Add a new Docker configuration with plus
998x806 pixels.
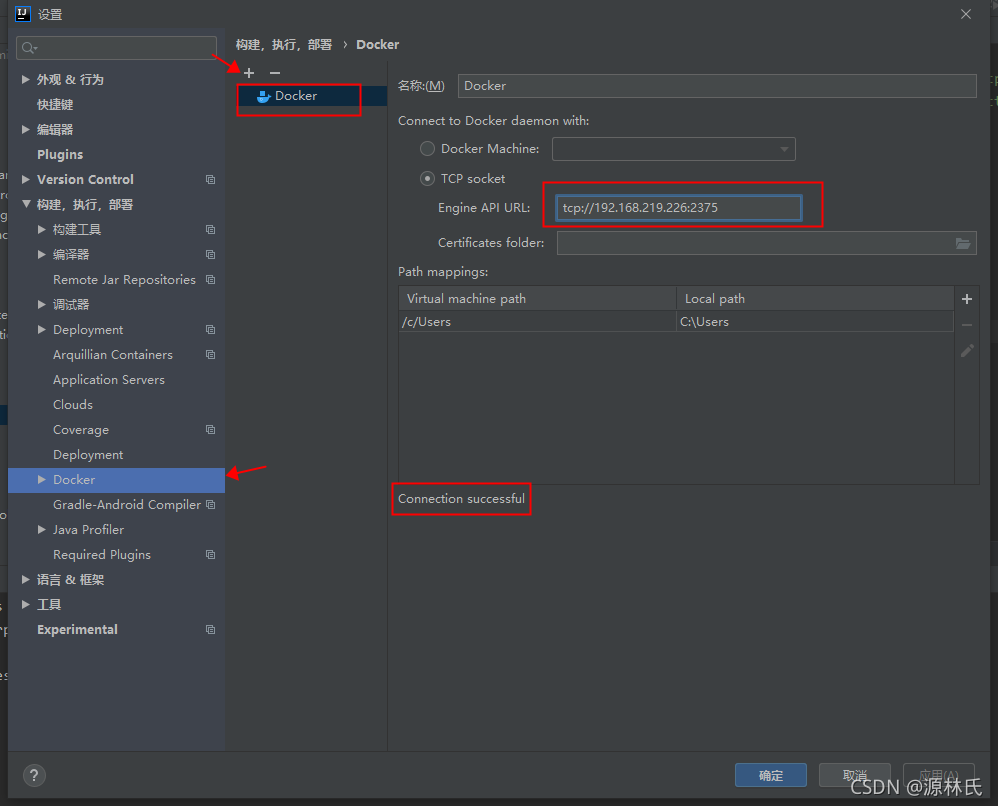(x=249, y=73)
